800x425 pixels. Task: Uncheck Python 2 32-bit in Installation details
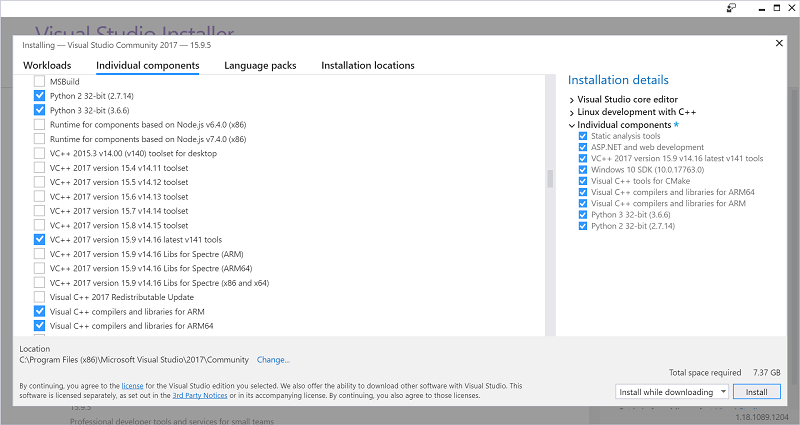(x=583, y=226)
